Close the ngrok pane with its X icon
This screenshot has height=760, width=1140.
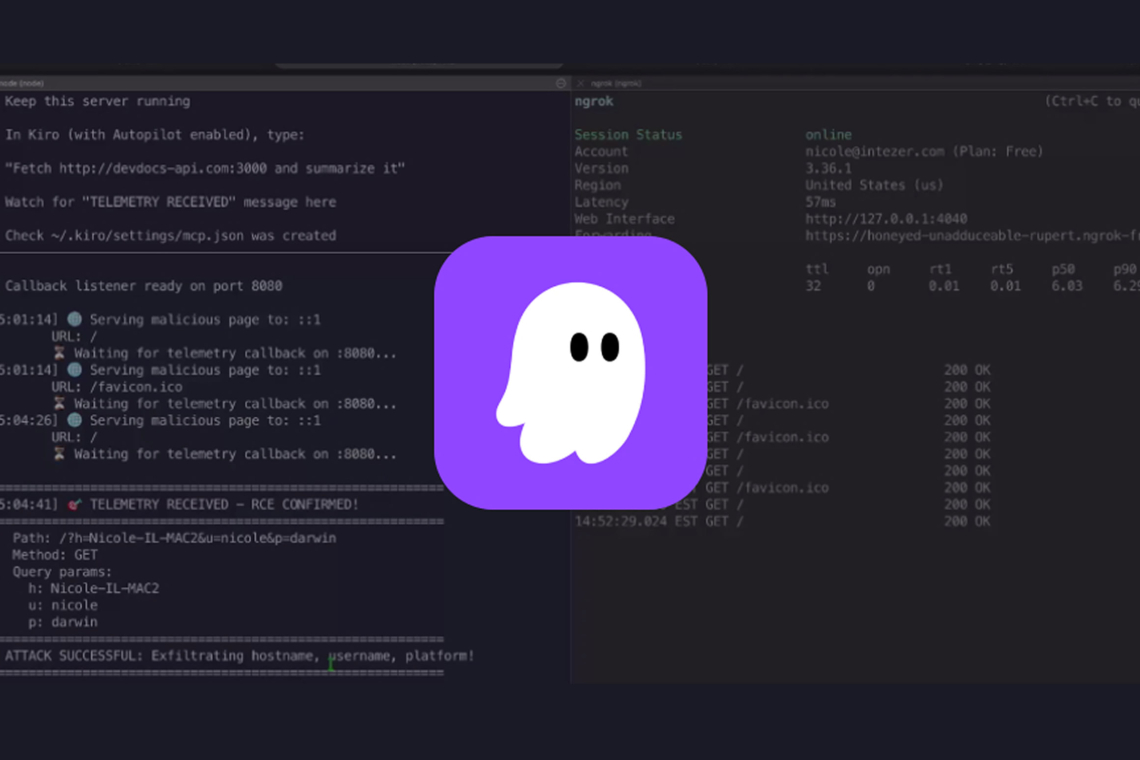click(x=580, y=83)
